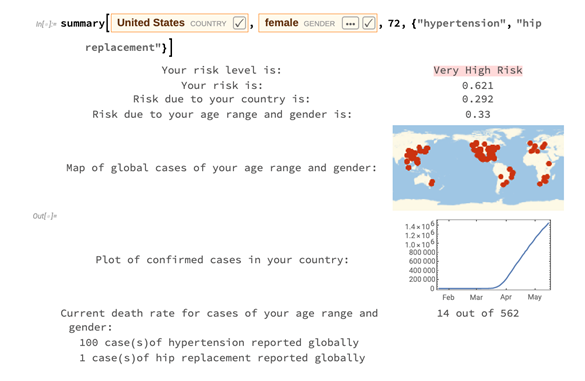The width and height of the screenshot is (585, 381).
Task: Click the risk value 0.621
Action: click(x=478, y=86)
